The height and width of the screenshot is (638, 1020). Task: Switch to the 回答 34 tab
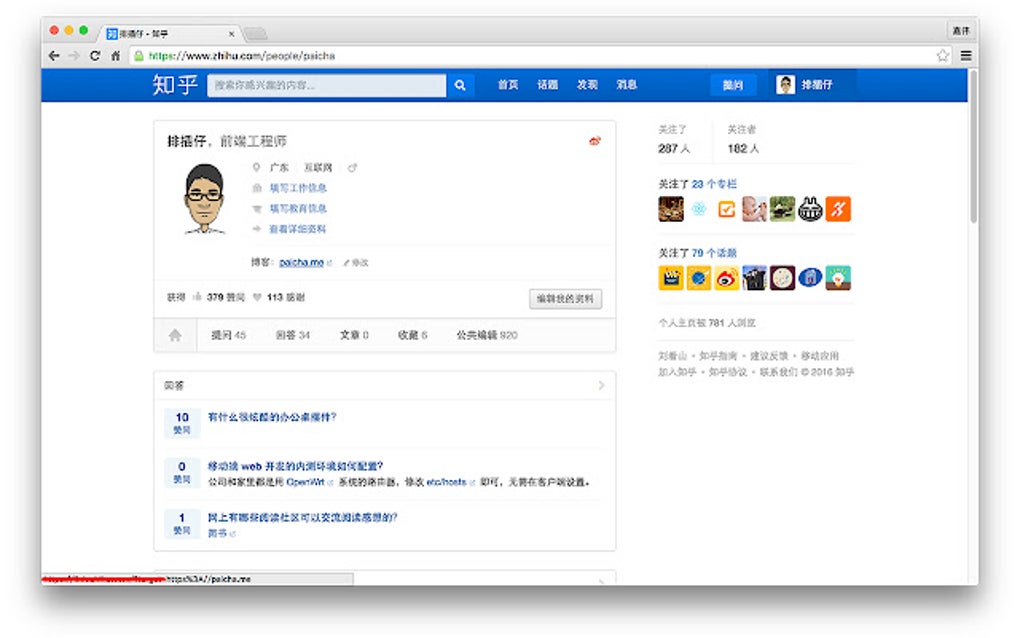pos(293,336)
